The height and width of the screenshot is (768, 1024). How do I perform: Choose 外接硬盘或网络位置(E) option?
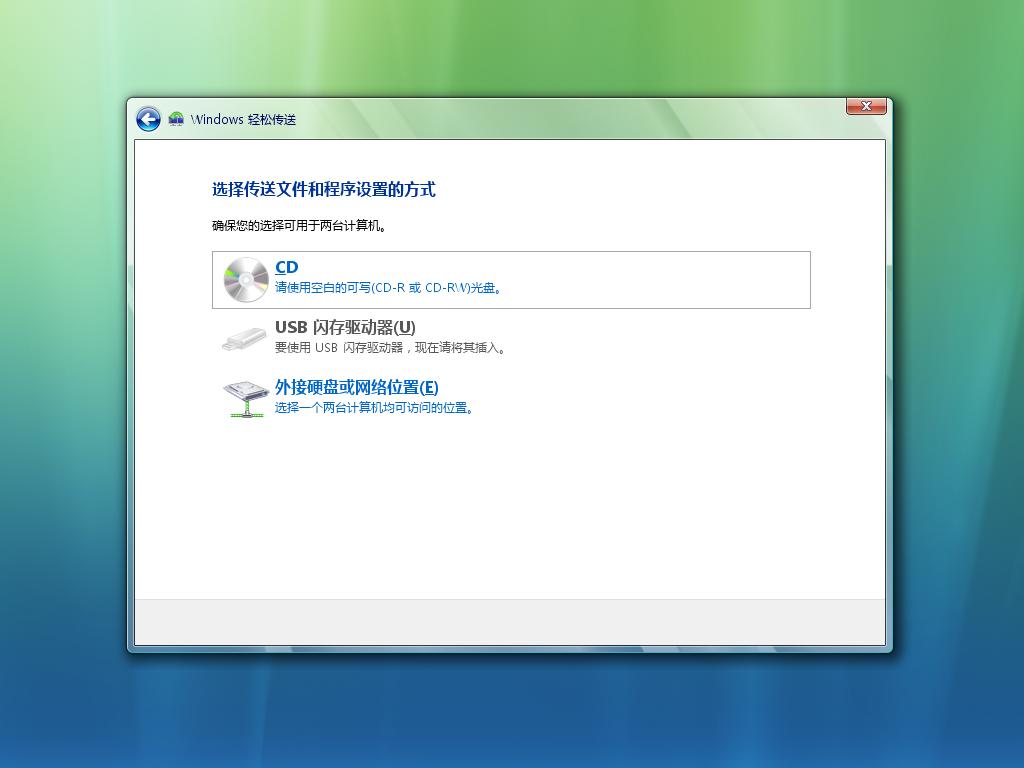[x=357, y=387]
